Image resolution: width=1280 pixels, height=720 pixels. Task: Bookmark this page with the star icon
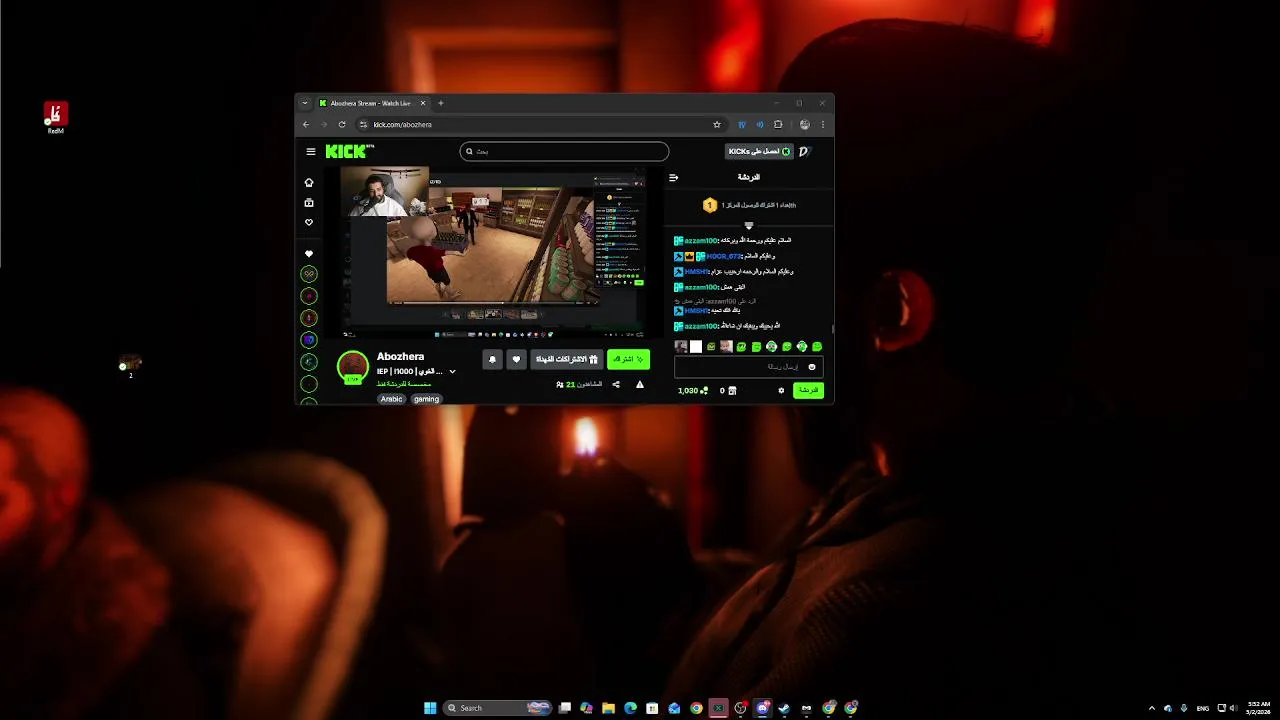pyautogui.click(x=717, y=125)
